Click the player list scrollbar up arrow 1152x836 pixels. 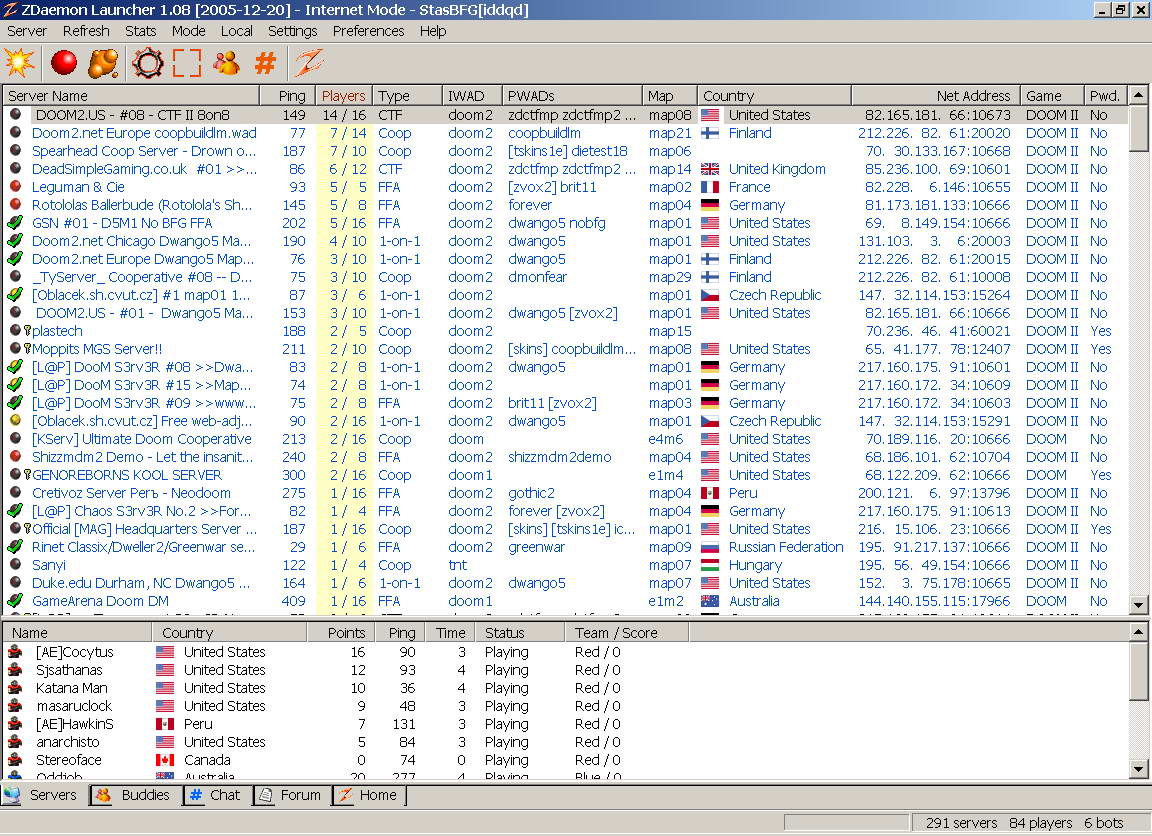(x=1139, y=632)
